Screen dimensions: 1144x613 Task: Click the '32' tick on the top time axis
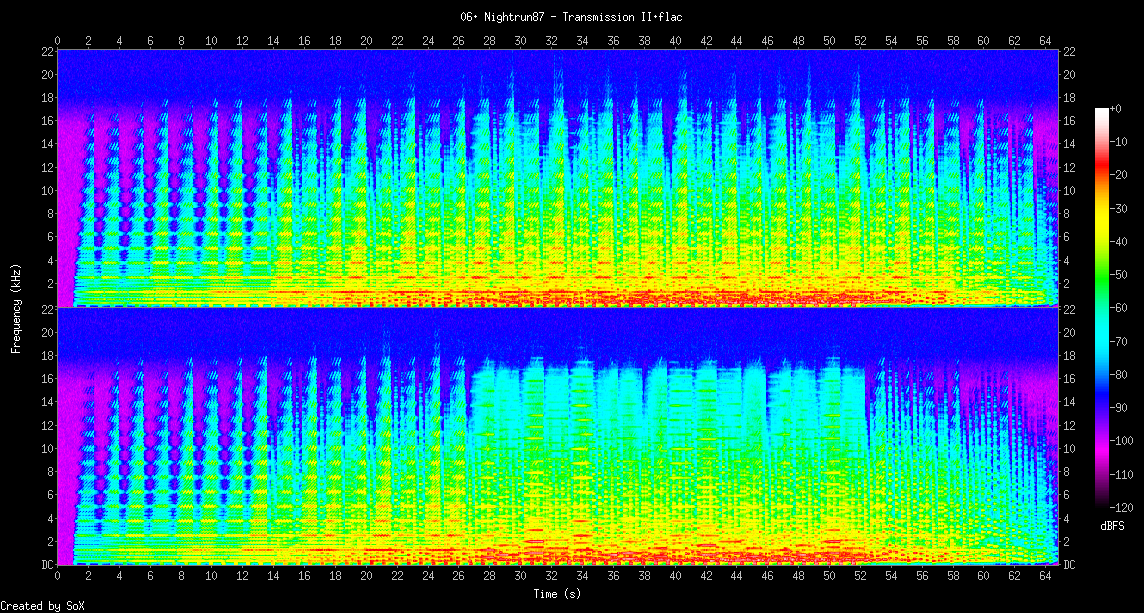pyautogui.click(x=551, y=40)
